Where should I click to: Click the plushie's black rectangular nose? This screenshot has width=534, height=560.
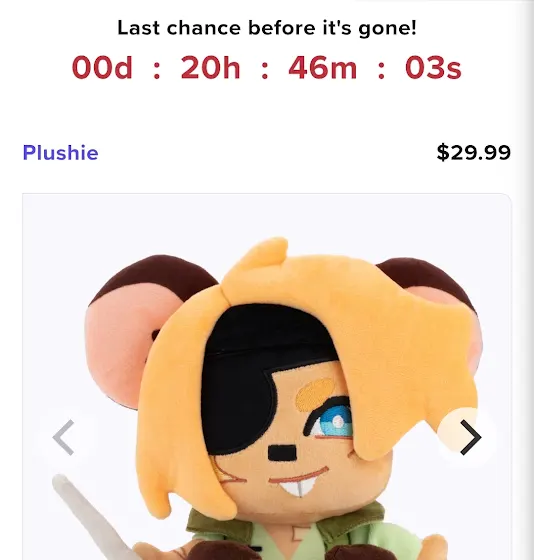click(282, 454)
